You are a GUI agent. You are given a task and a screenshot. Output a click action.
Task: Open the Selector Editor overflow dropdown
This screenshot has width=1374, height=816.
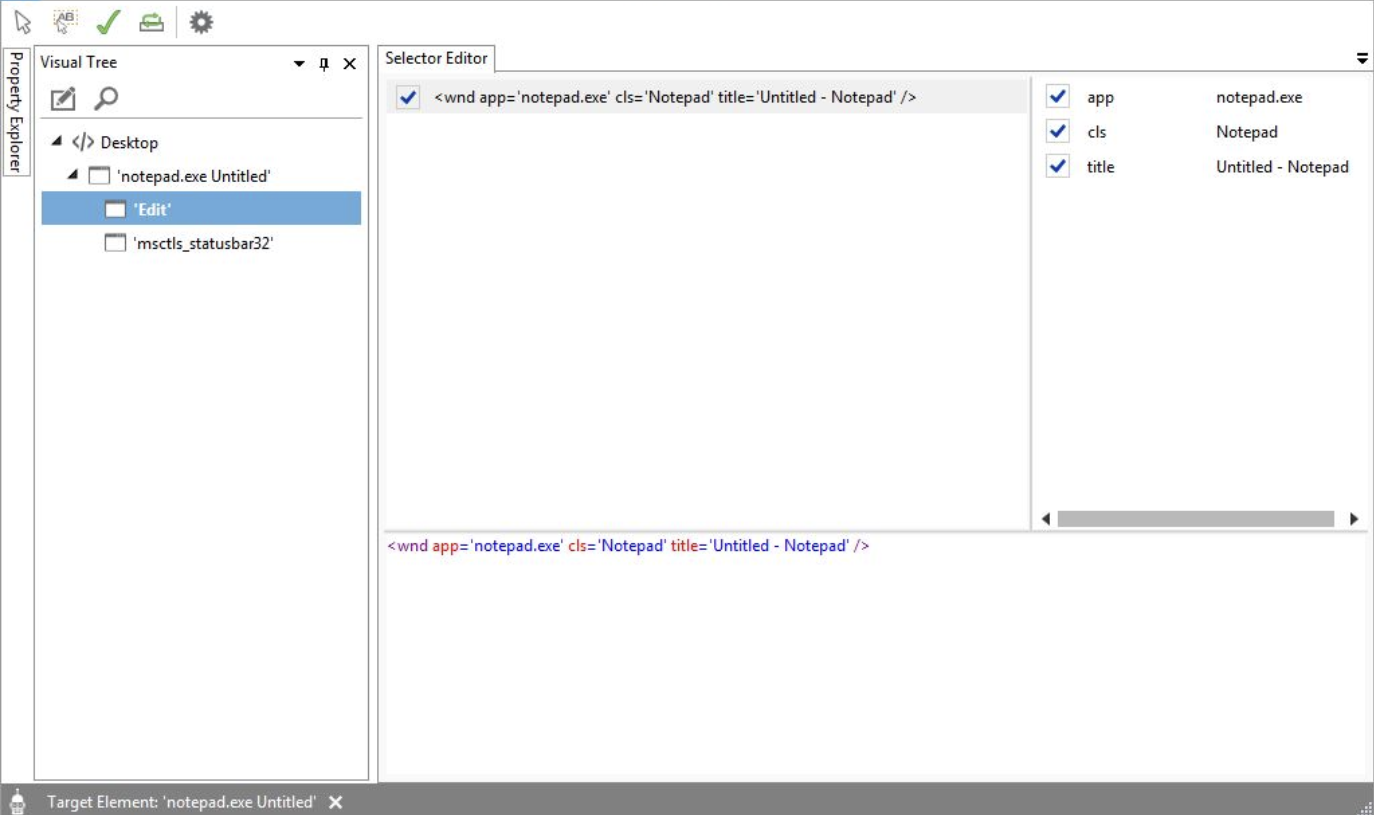tap(1362, 58)
